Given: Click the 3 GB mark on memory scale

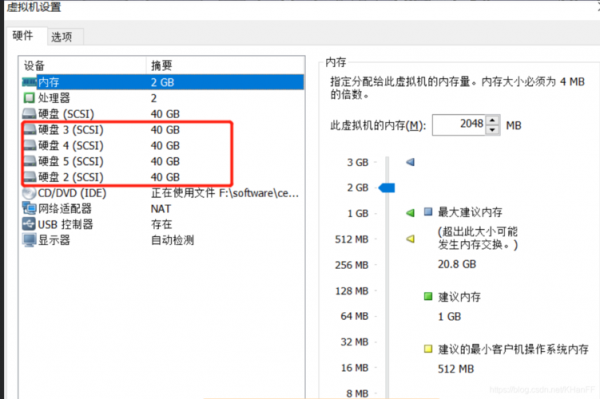Looking at the screenshot, I should 357,162.
